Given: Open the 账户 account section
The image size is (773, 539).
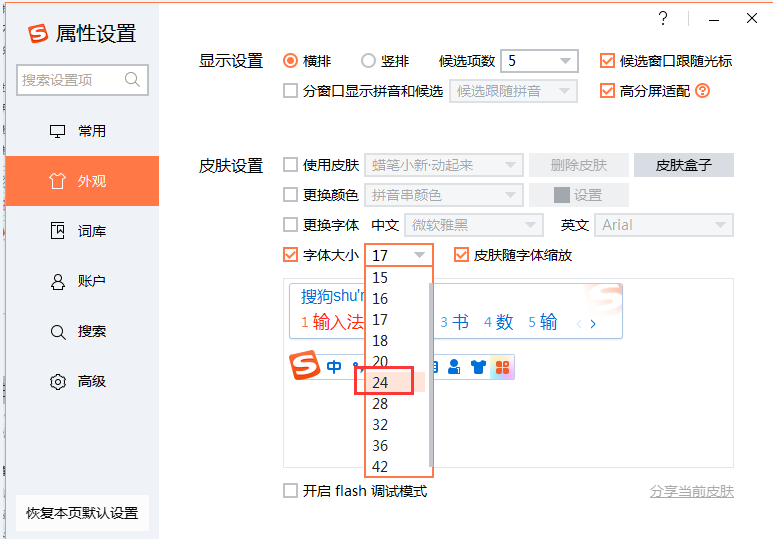Looking at the screenshot, I should tap(82, 281).
